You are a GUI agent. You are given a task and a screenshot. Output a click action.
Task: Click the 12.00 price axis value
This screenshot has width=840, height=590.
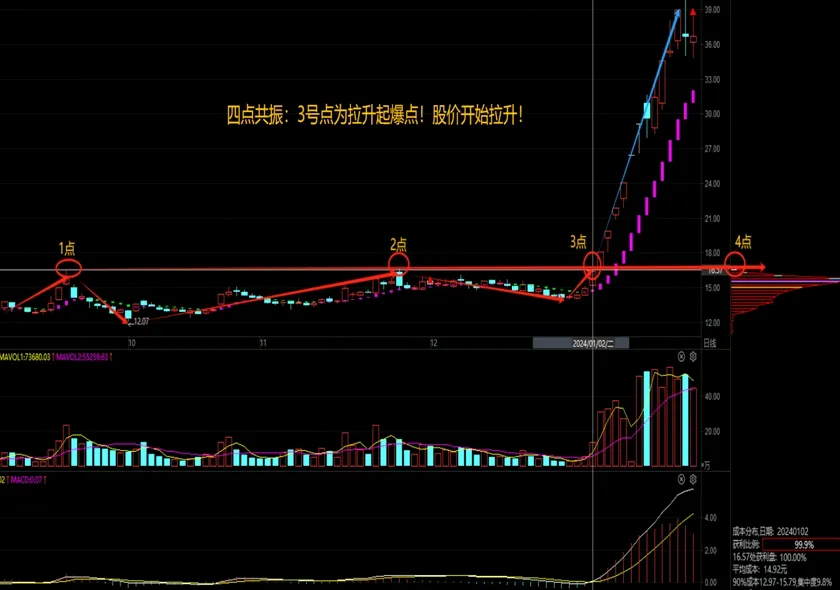click(712, 323)
